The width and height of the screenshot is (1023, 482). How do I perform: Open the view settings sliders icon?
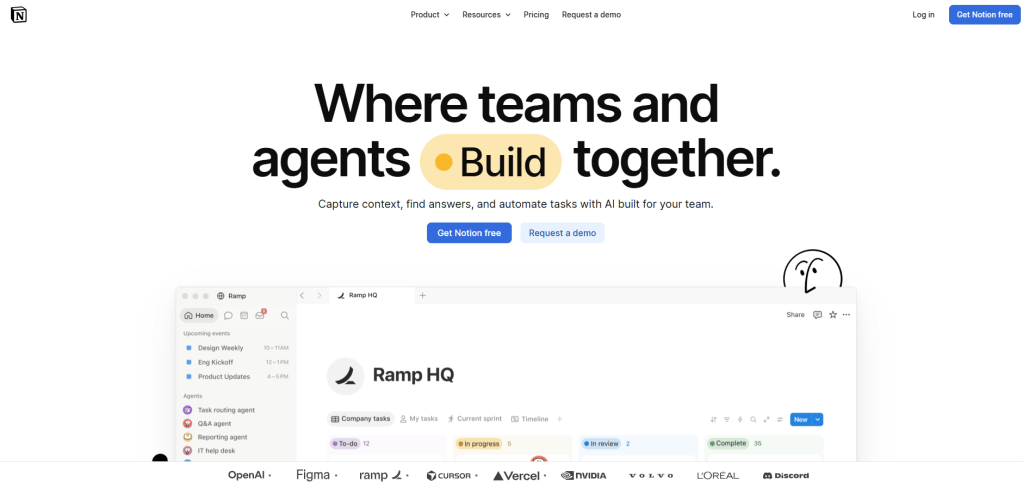pyautogui.click(x=780, y=419)
